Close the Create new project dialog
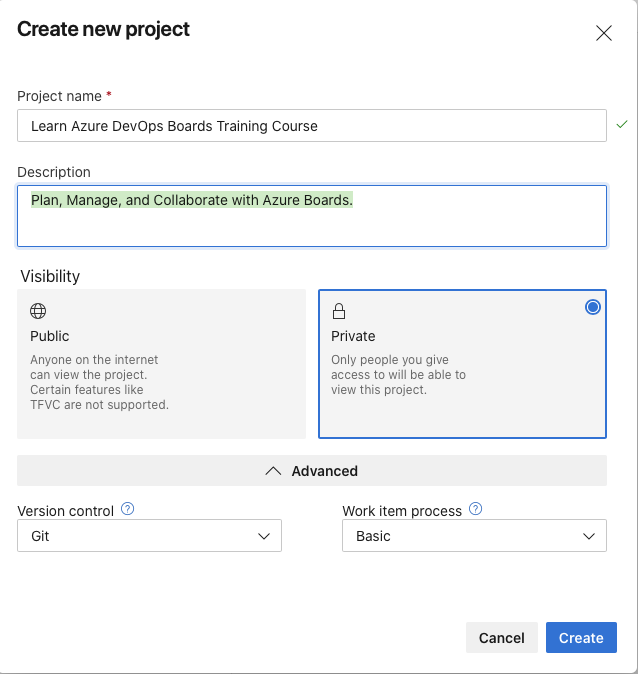638x674 pixels. pos(604,33)
